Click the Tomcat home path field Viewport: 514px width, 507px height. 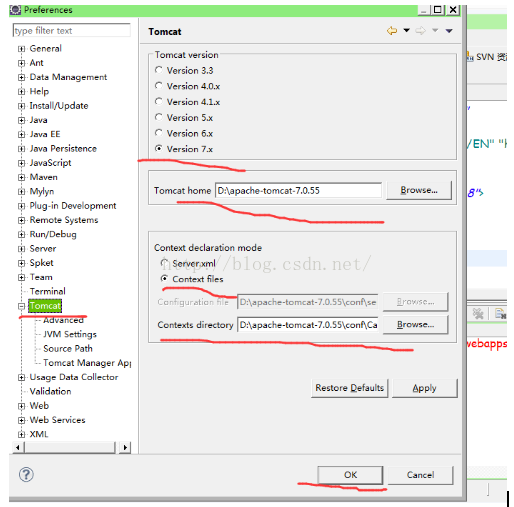[x=298, y=191]
